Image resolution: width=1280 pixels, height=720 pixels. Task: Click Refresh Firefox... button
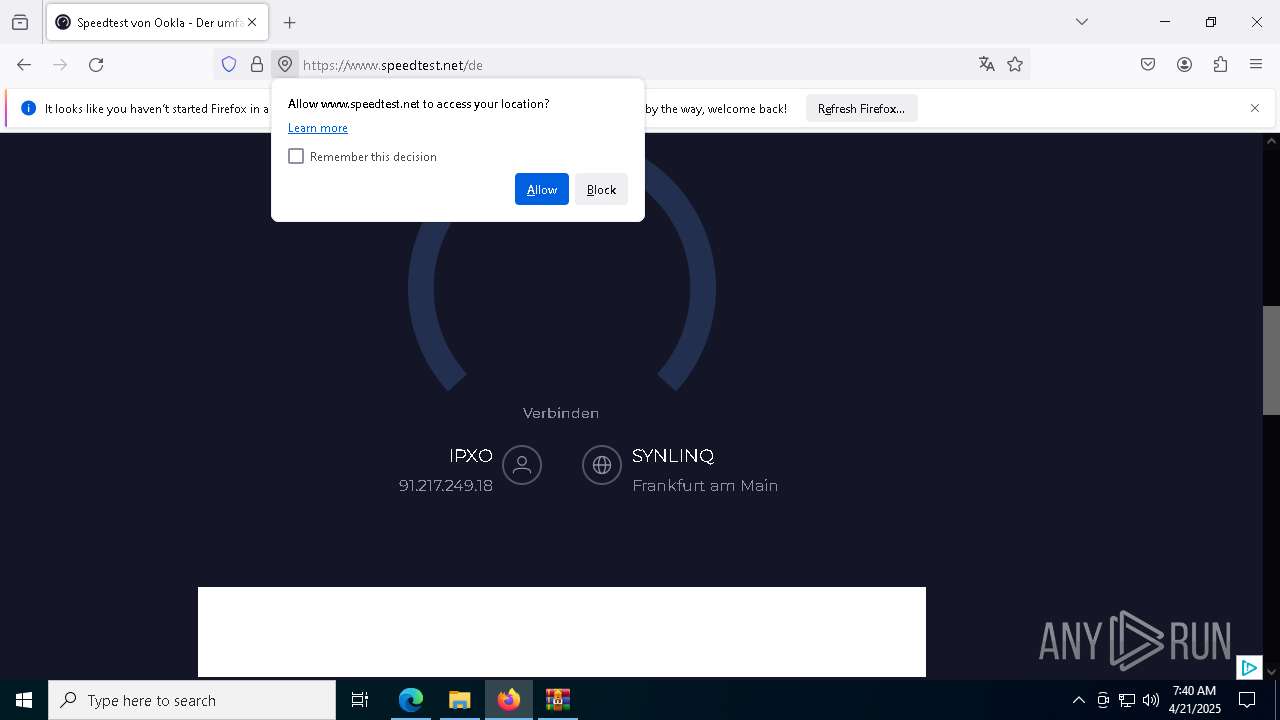[x=861, y=108]
